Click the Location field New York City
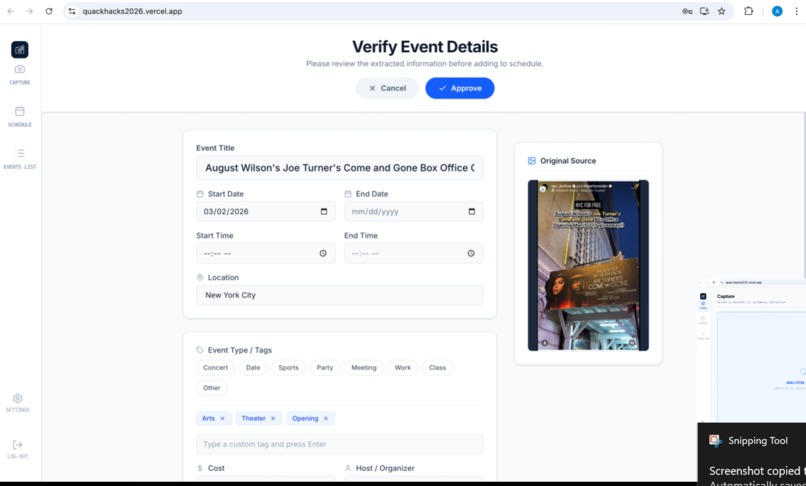The image size is (806, 486). tap(340, 295)
